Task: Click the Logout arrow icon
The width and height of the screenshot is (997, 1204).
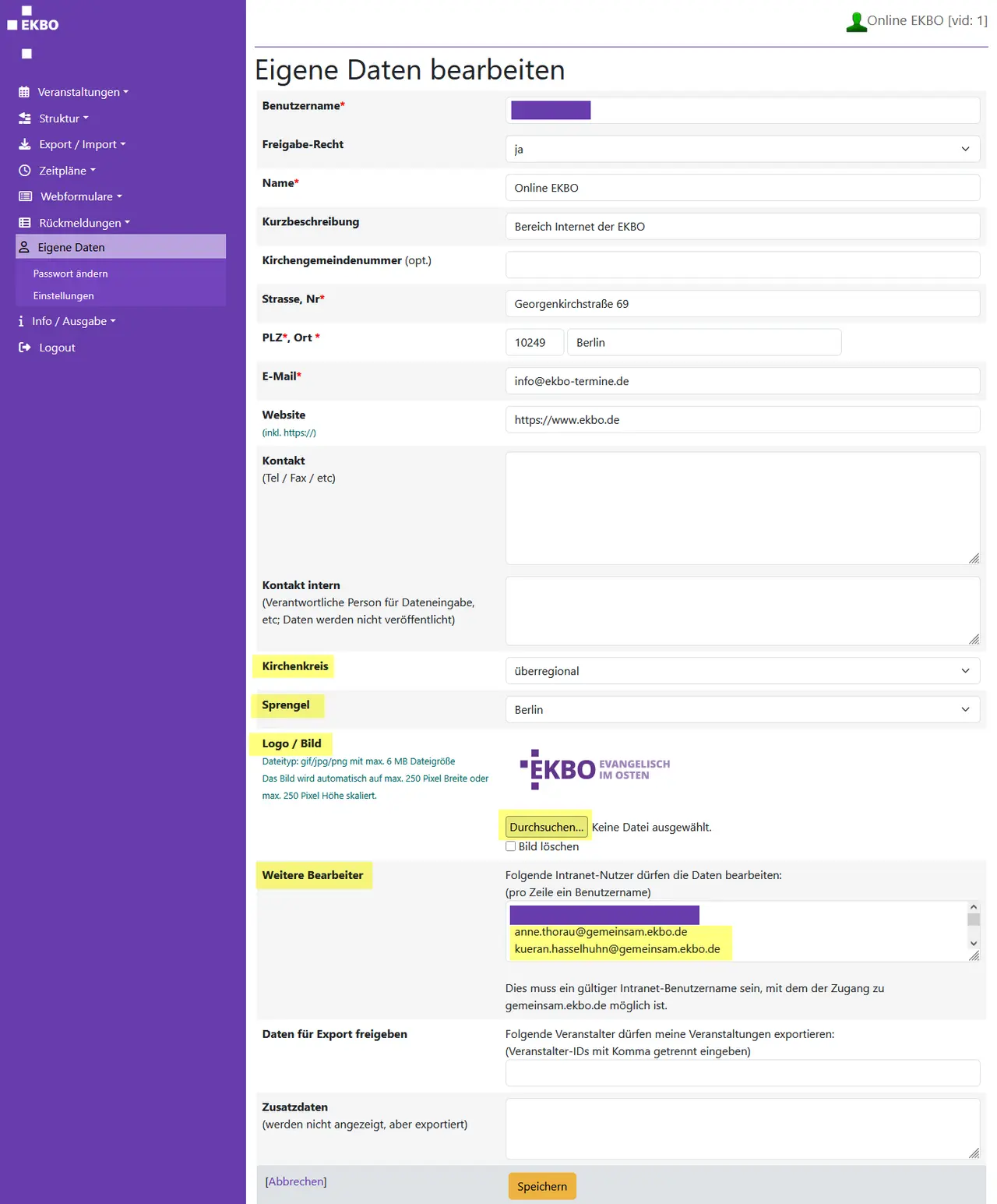Action: coord(25,348)
